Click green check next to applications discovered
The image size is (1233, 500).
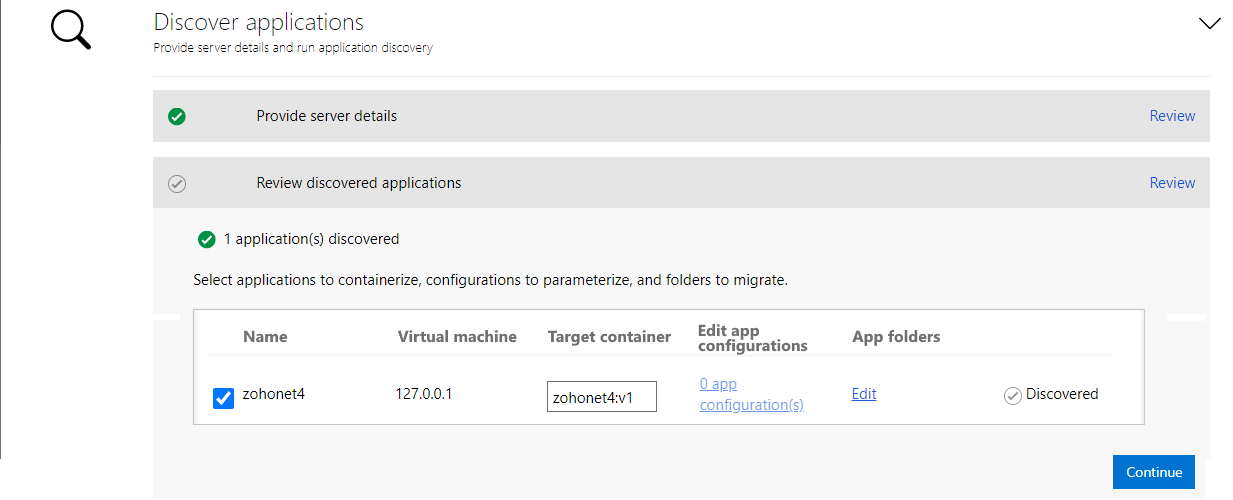pyautogui.click(x=207, y=239)
